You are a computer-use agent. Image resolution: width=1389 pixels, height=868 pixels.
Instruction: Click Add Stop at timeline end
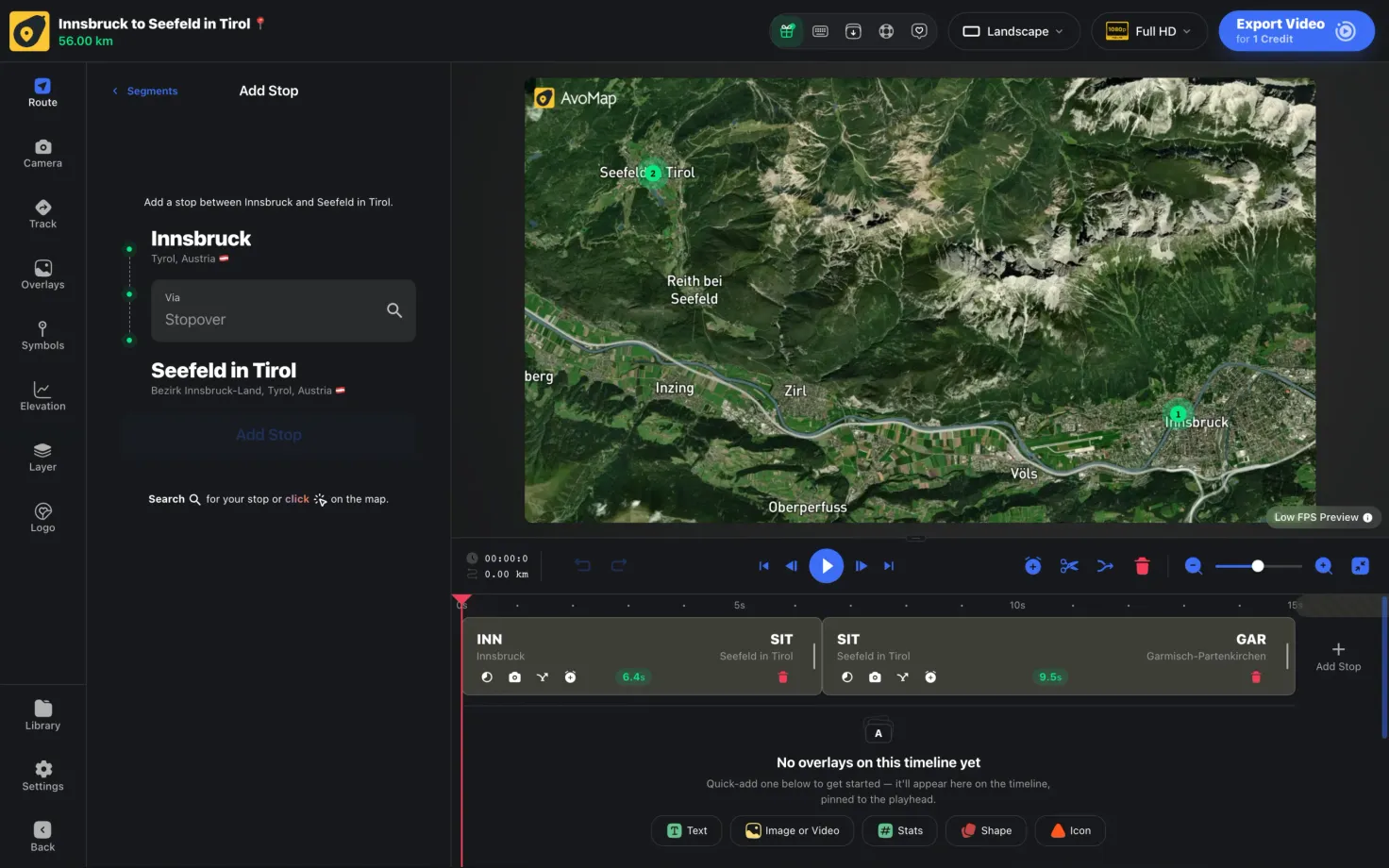(1338, 657)
